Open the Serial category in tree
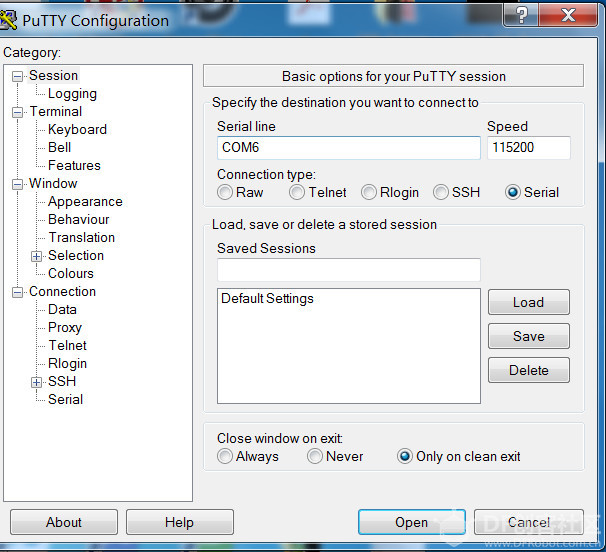 point(65,399)
